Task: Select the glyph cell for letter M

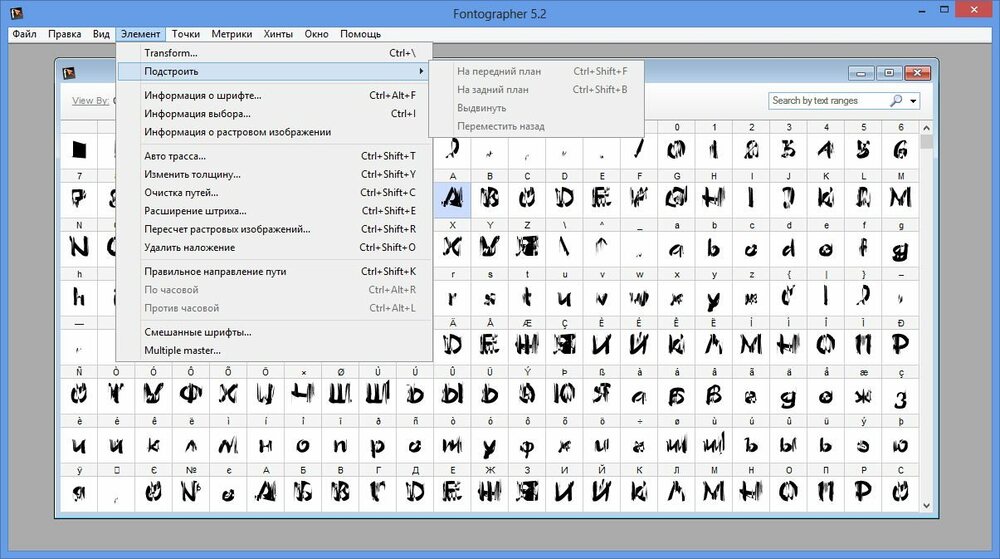Action: [x=900, y=200]
